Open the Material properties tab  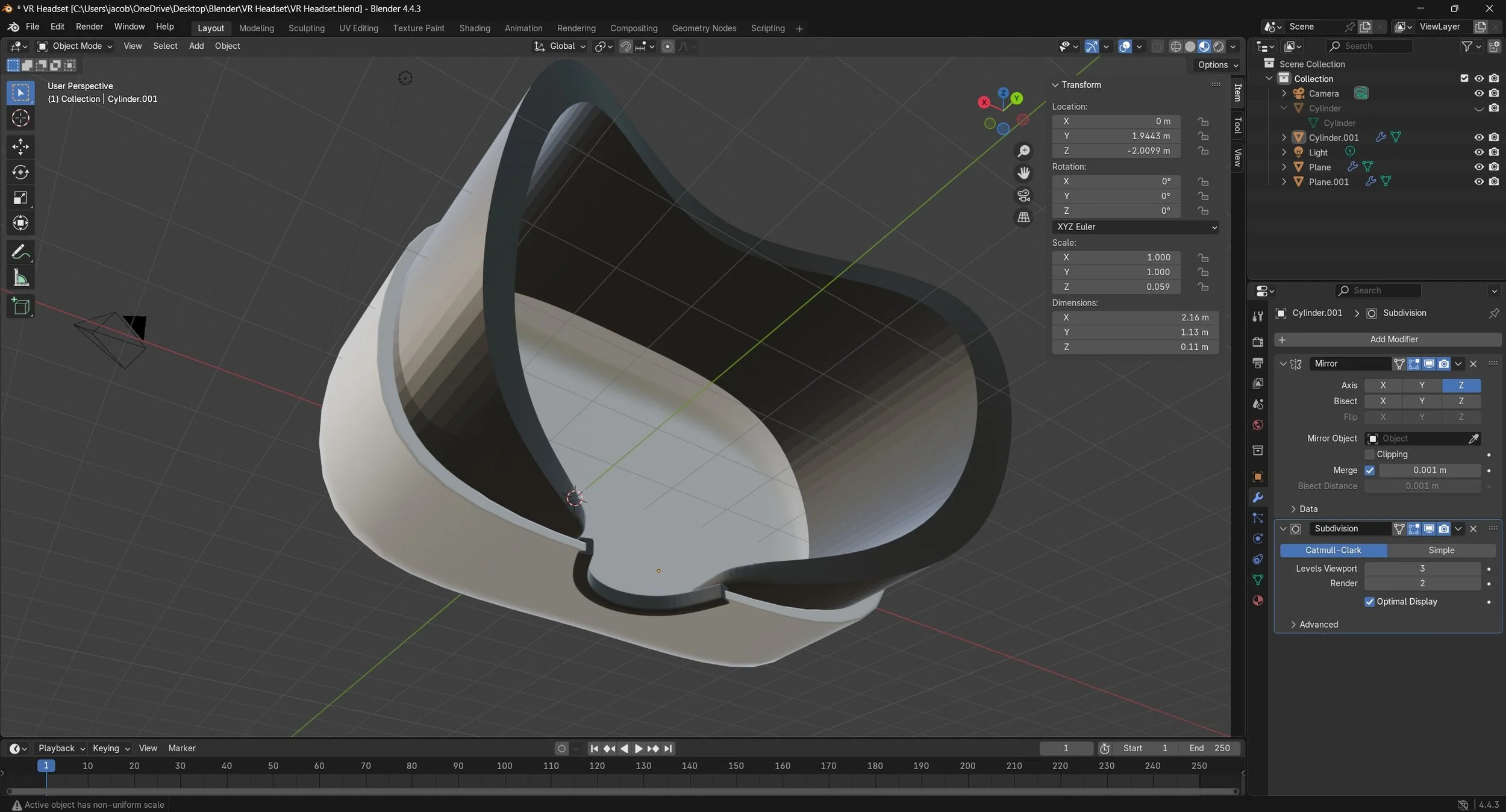(1258, 601)
